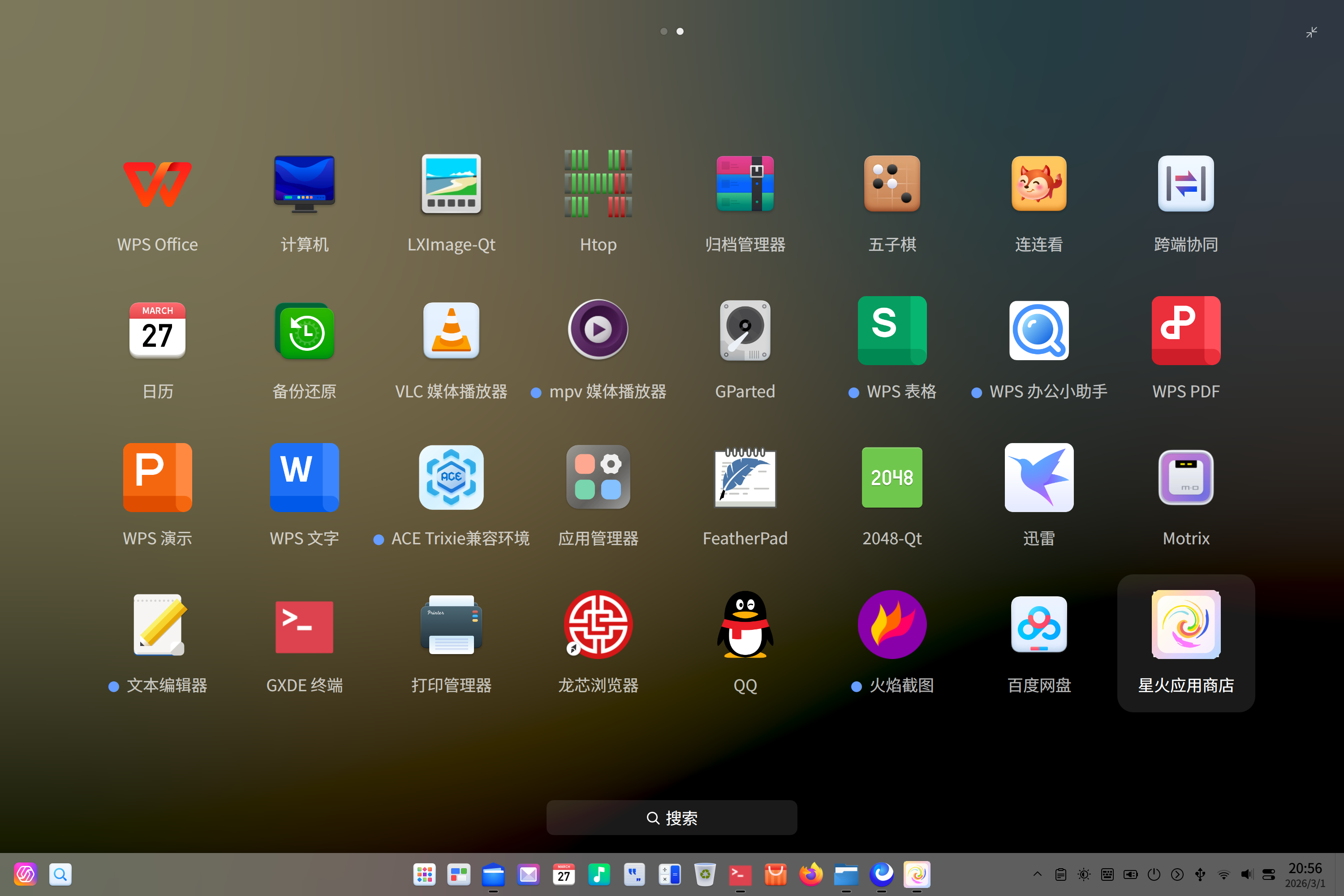The image size is (1344, 896).
Task: Open the USB device menu in the tray
Action: (x=1200, y=874)
